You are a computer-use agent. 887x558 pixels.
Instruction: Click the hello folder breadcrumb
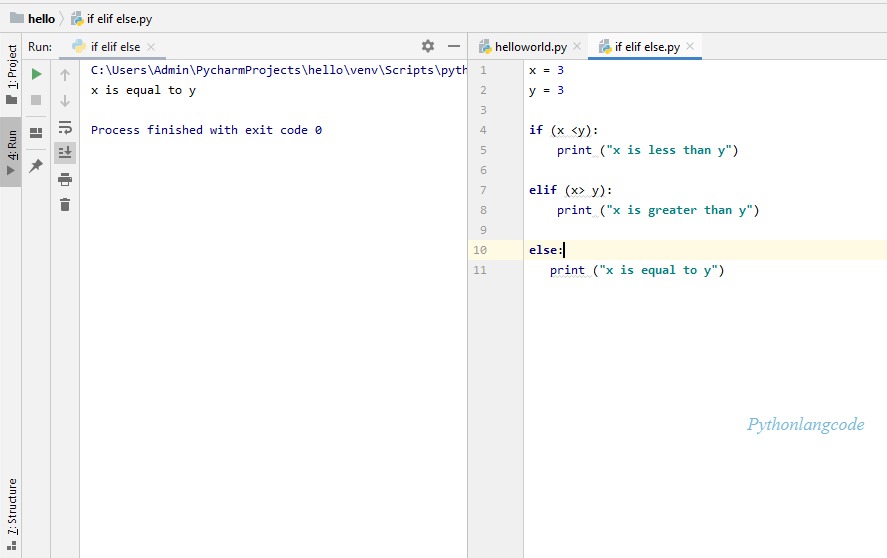coord(33,19)
